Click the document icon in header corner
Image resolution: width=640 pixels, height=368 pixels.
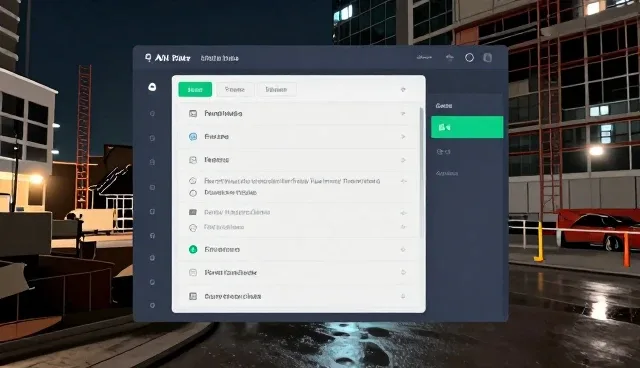tap(487, 58)
